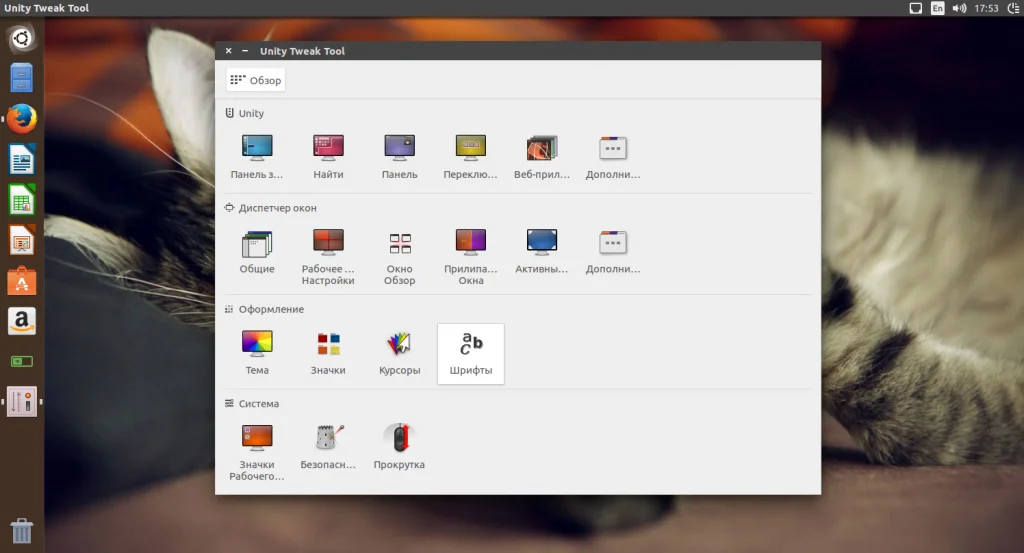
Task: Select the highlighted Шрифты fonts item
Action: click(470, 353)
